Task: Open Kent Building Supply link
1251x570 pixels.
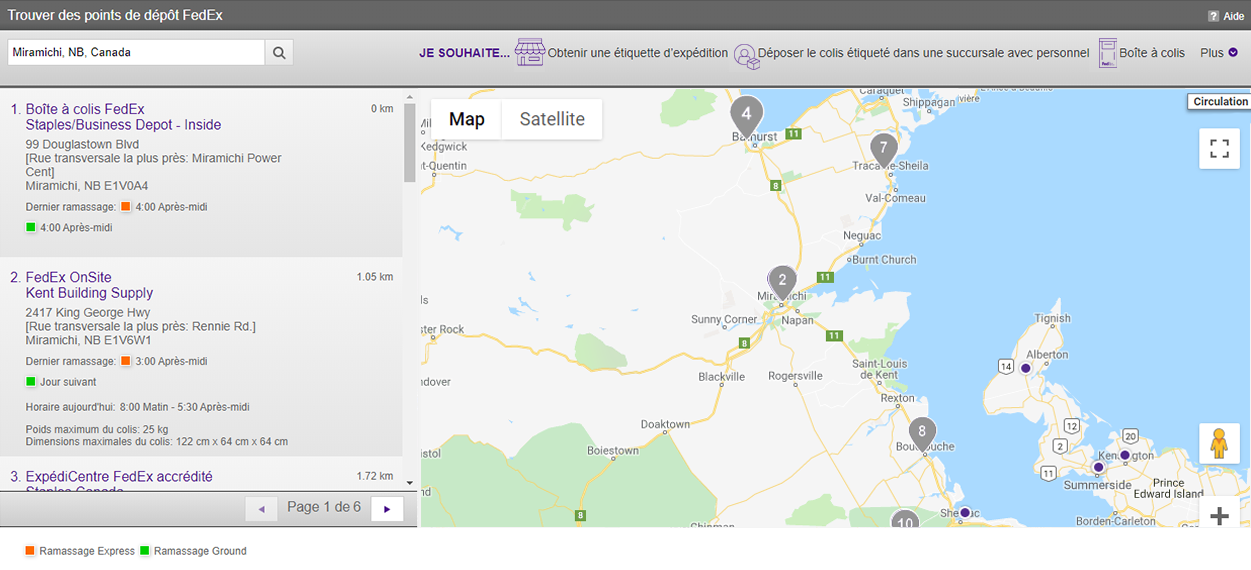Action: pos(90,293)
